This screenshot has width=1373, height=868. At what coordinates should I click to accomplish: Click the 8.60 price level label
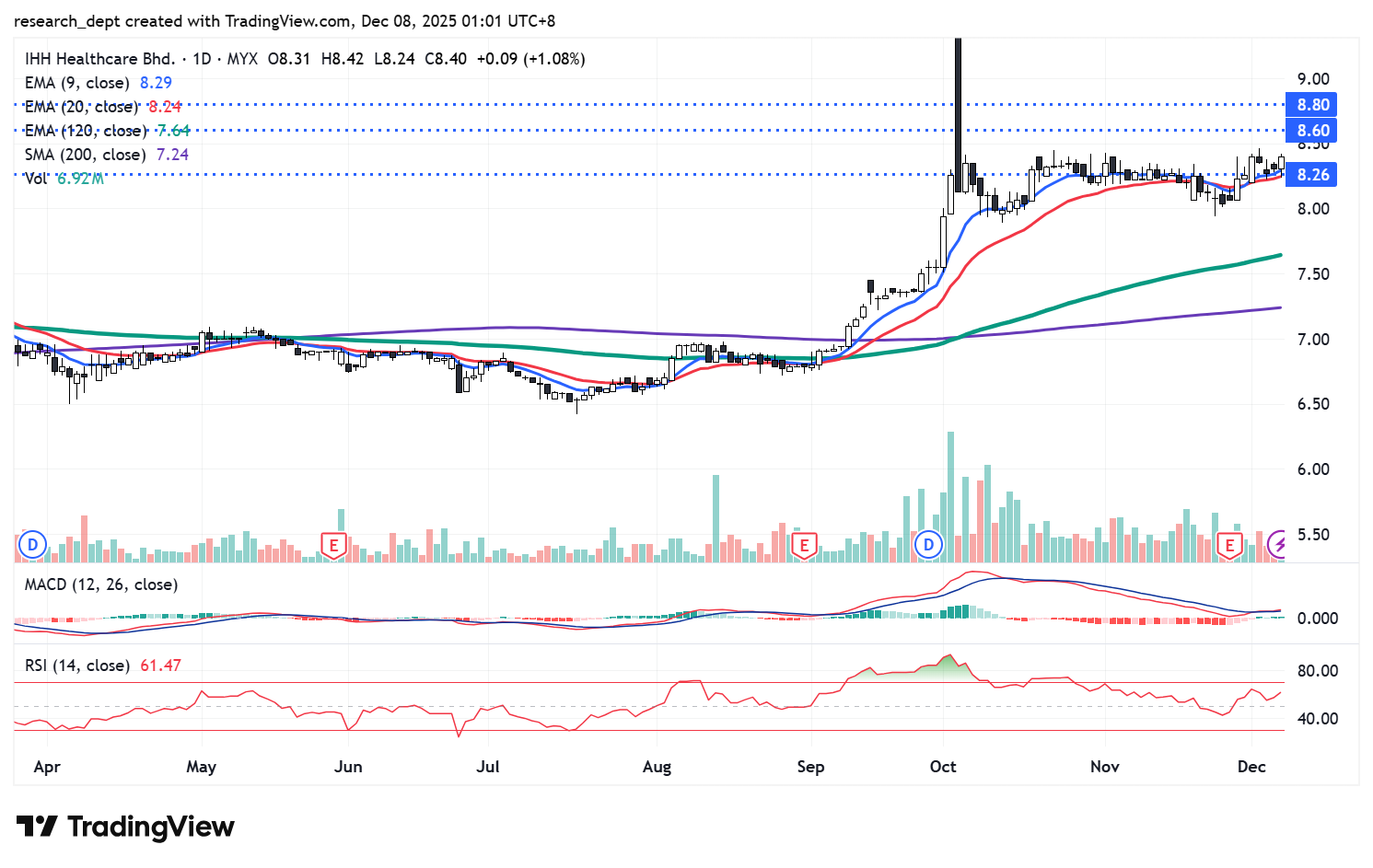pos(1313,131)
